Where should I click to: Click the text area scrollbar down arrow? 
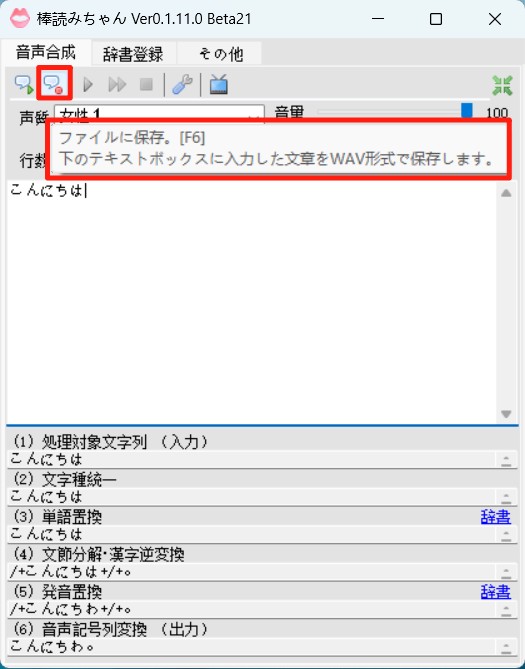coord(506,414)
